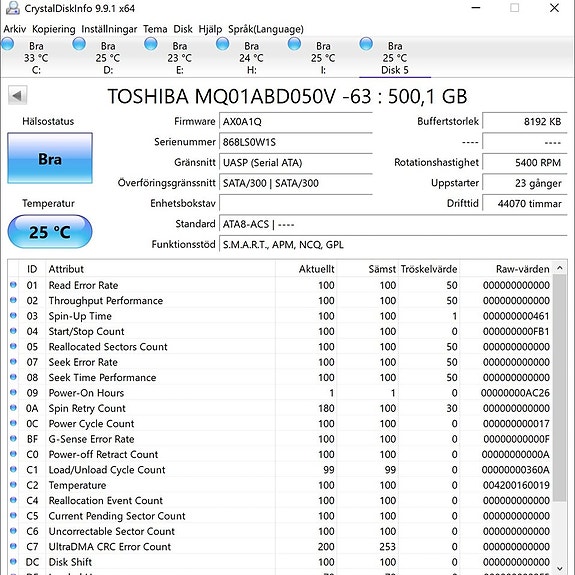Viewport: 575px width, 575px height.
Task: Click CrystalDiskInfo app icon in title bar
Action: (12, 8)
